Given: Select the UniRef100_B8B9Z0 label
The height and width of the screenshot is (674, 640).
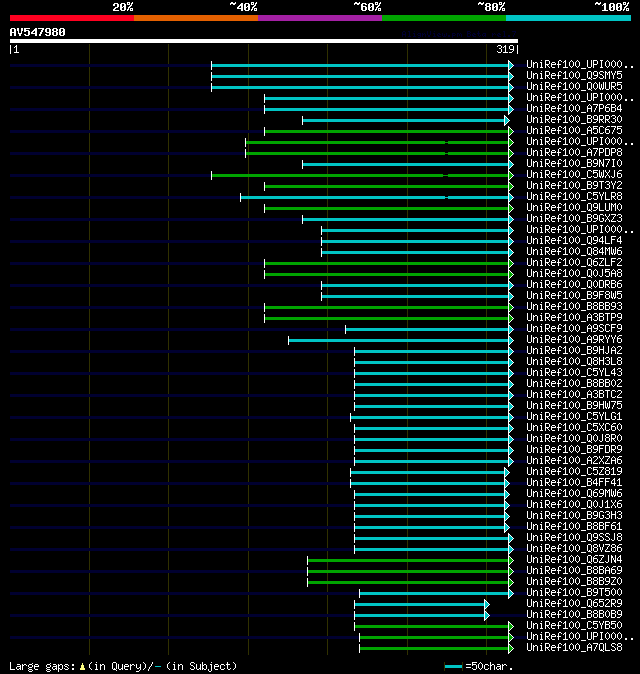Looking at the screenshot, I should (x=574, y=582).
